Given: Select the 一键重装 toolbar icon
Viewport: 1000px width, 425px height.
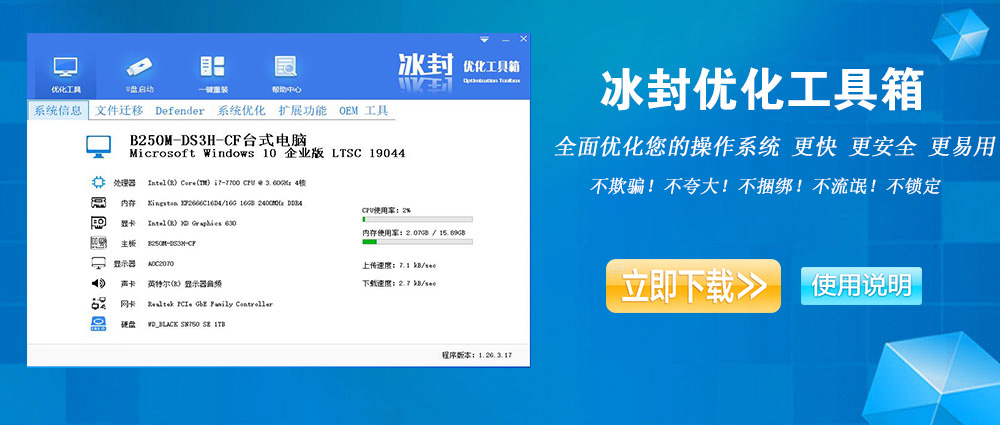Looking at the screenshot, I should click(x=211, y=67).
